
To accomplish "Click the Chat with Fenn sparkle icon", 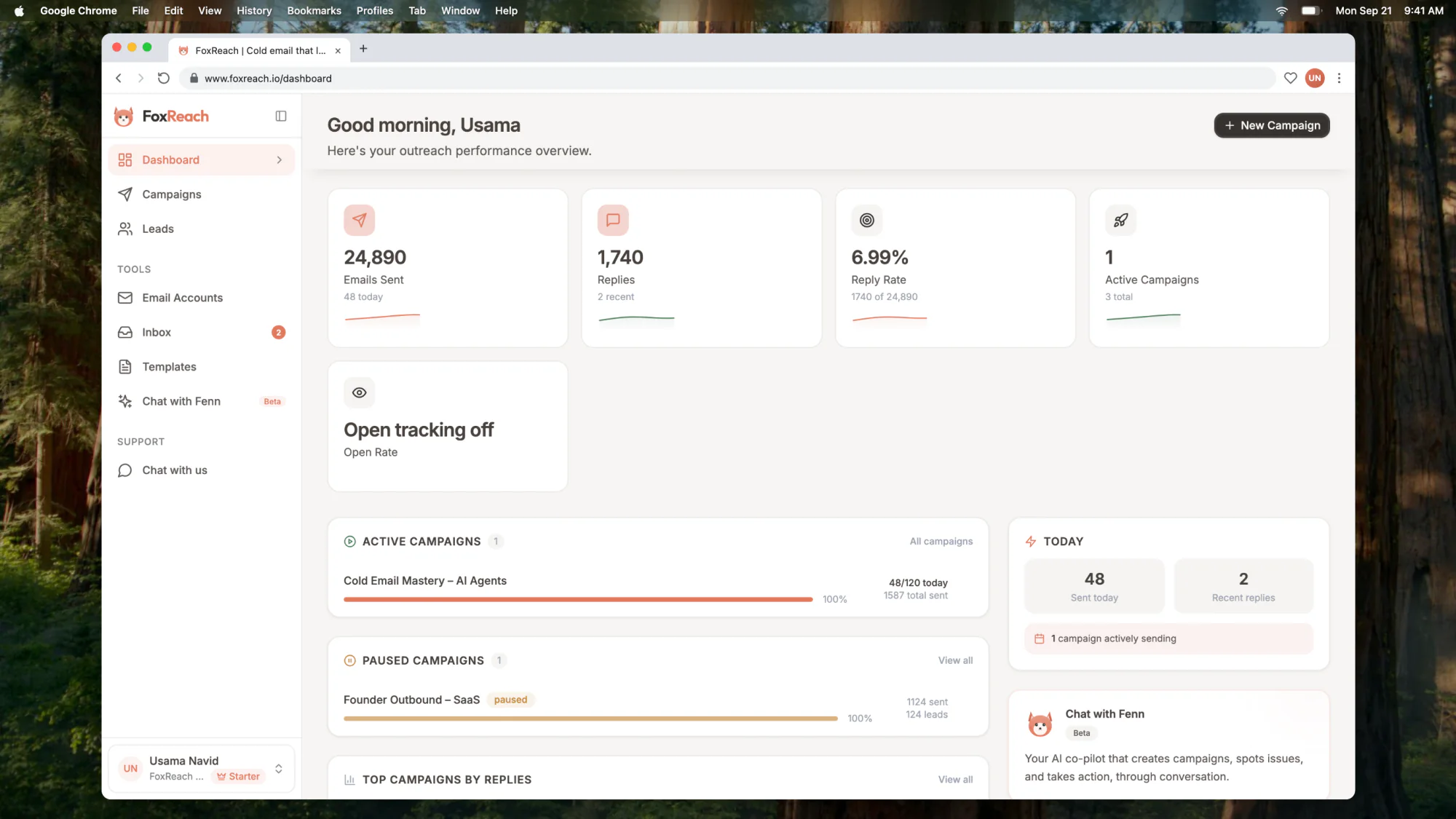I will click(x=125, y=401).
